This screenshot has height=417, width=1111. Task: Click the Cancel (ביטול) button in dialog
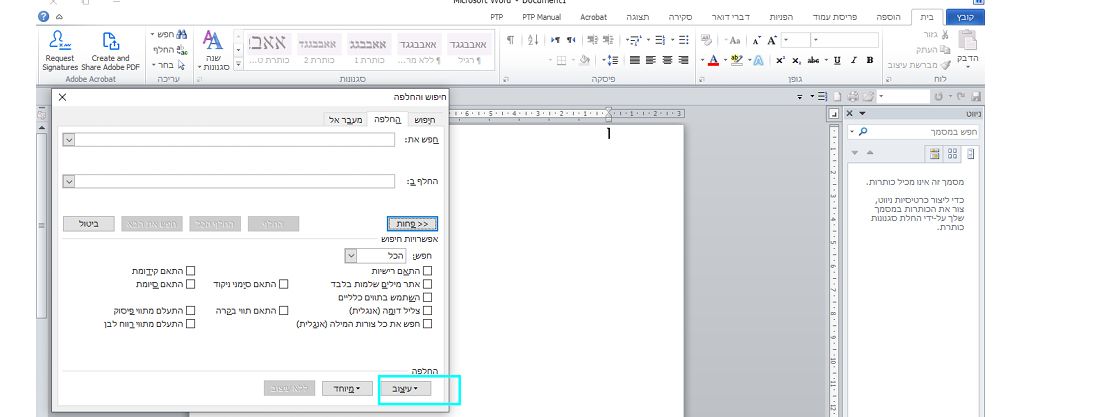click(89, 224)
